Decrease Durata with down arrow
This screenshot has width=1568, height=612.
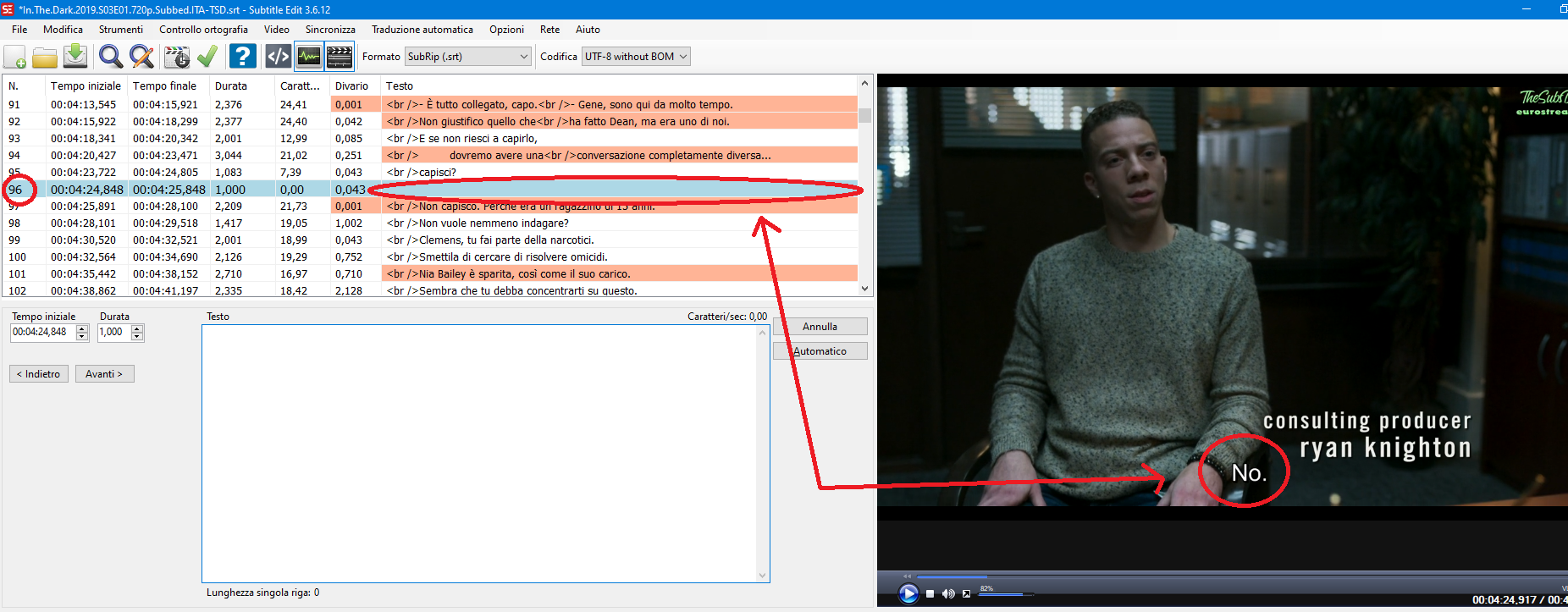tap(137, 337)
